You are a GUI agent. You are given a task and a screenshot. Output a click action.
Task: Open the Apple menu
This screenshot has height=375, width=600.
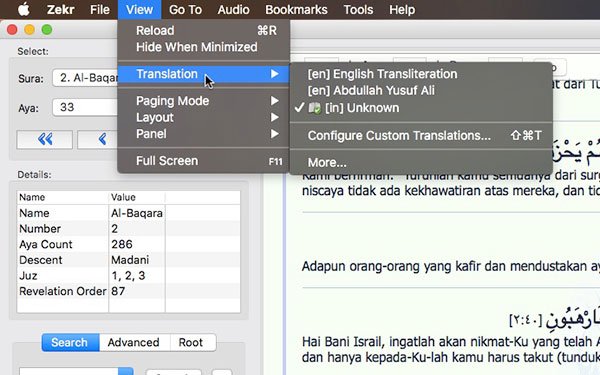pos(24,9)
